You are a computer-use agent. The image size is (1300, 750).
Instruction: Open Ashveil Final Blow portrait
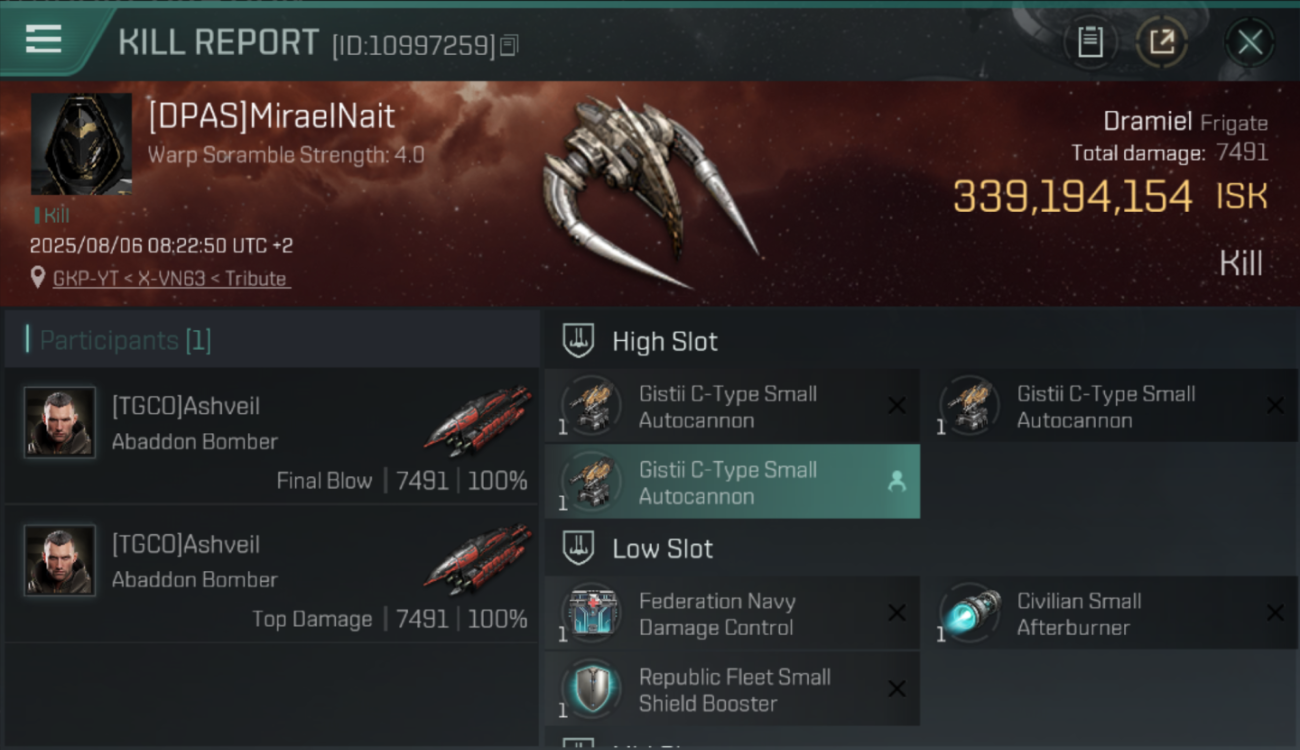[60, 423]
